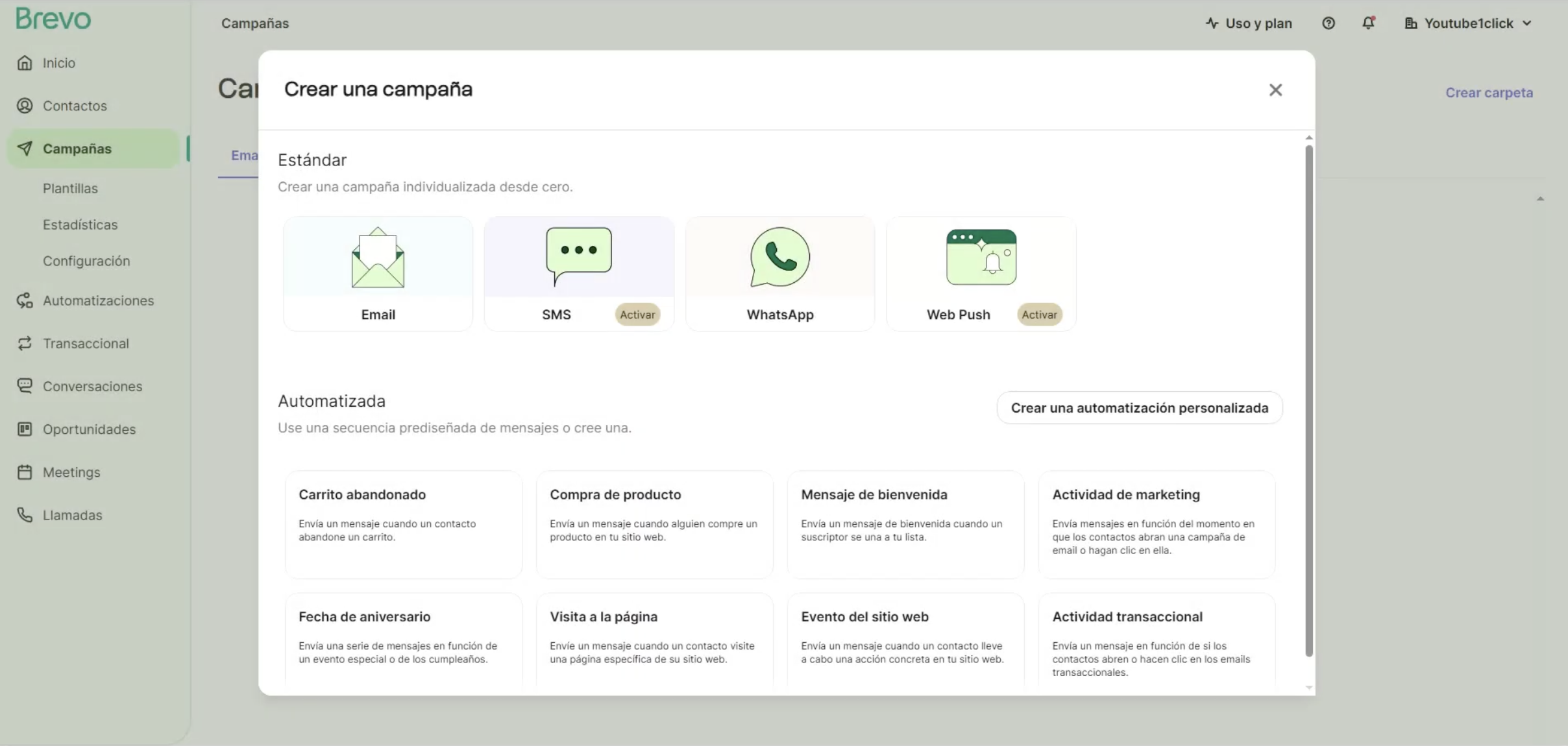Open the Inicio home icon in sidebar
Screen dimensions: 1568x746
(x=25, y=62)
